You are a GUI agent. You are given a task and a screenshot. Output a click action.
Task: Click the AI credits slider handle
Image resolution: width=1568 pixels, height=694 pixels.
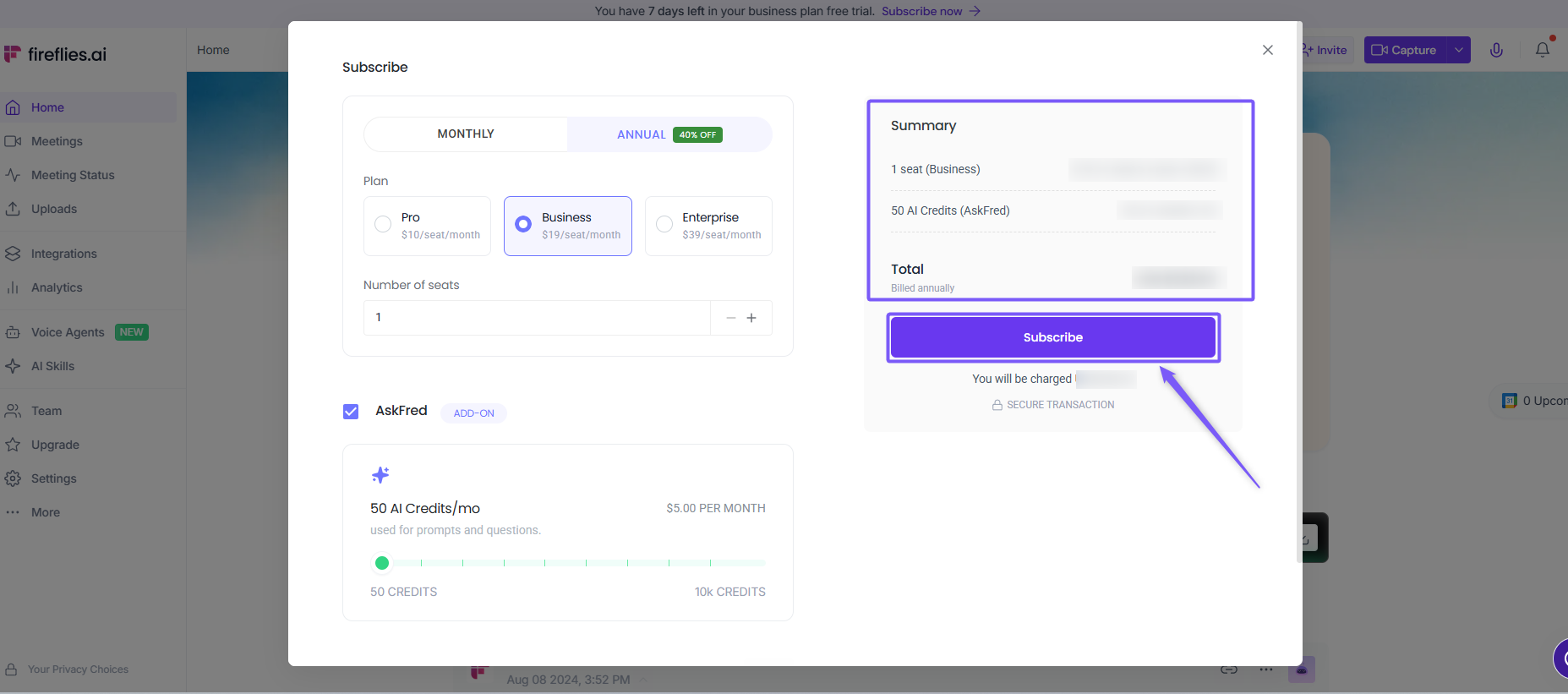(x=382, y=563)
